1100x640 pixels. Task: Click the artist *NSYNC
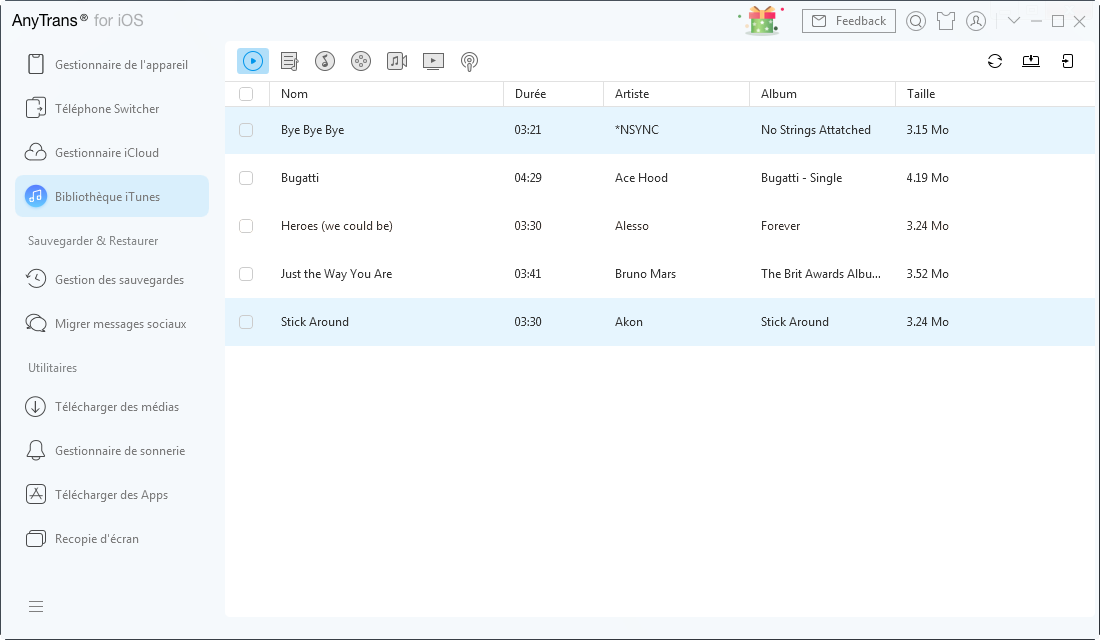636,130
